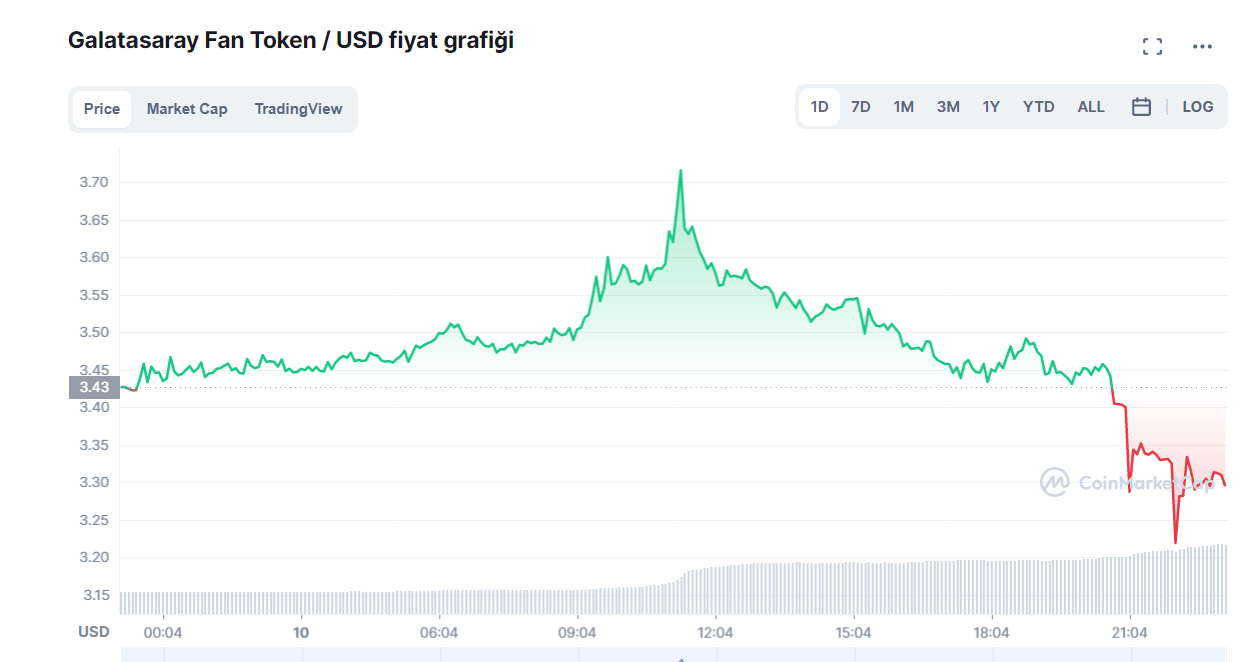
Task: Select the 1Y time range
Action: (990, 107)
